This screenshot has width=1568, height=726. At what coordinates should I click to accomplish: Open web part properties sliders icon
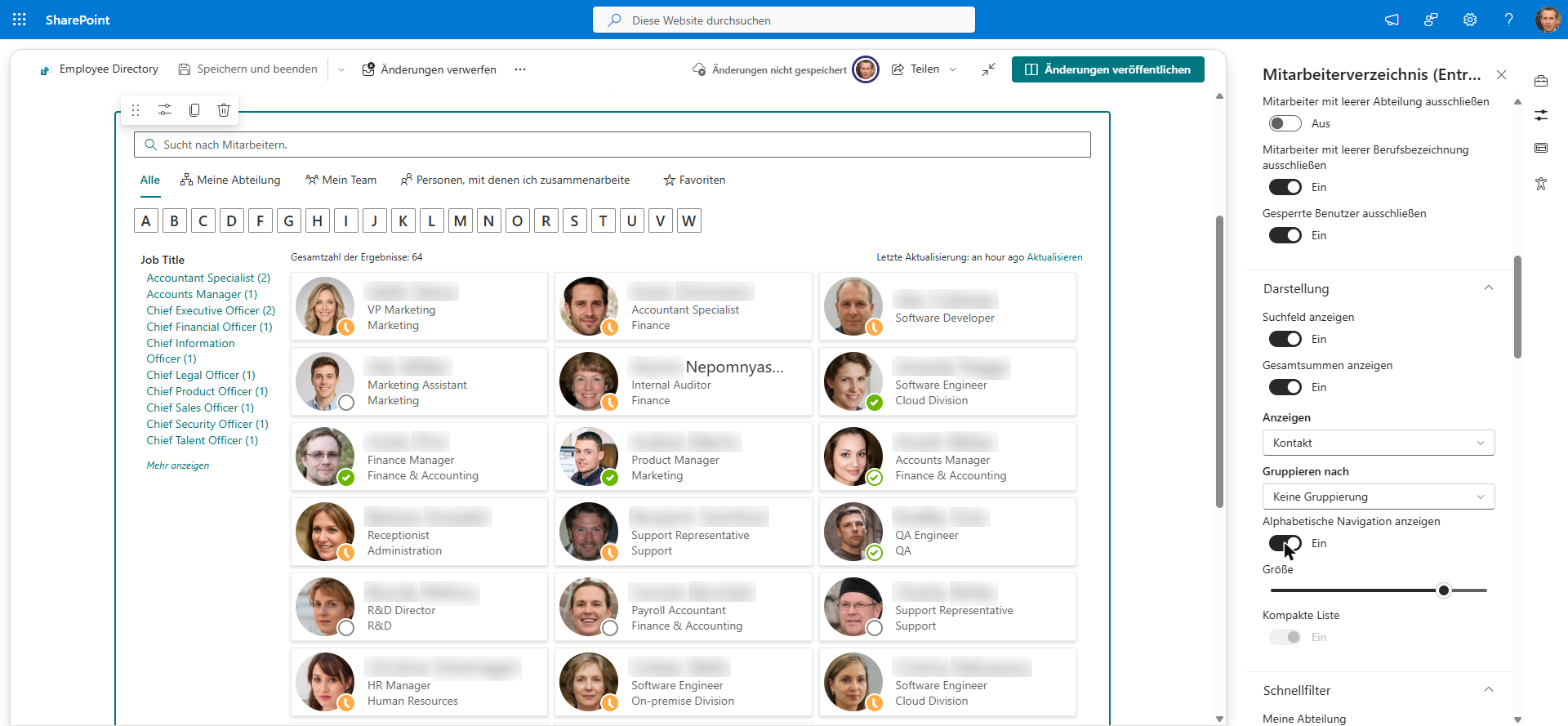point(165,110)
